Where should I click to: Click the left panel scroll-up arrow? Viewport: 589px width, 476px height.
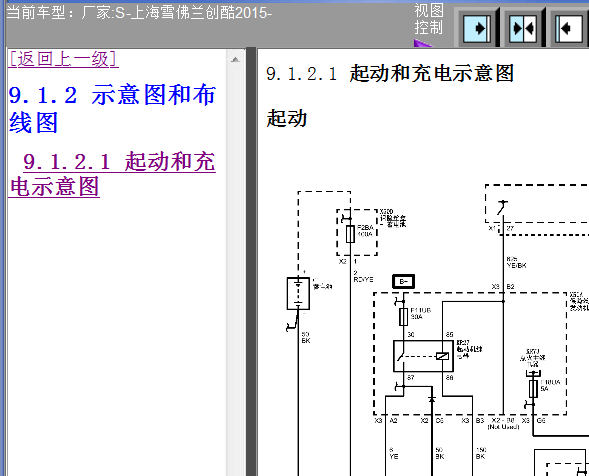pyautogui.click(x=236, y=59)
